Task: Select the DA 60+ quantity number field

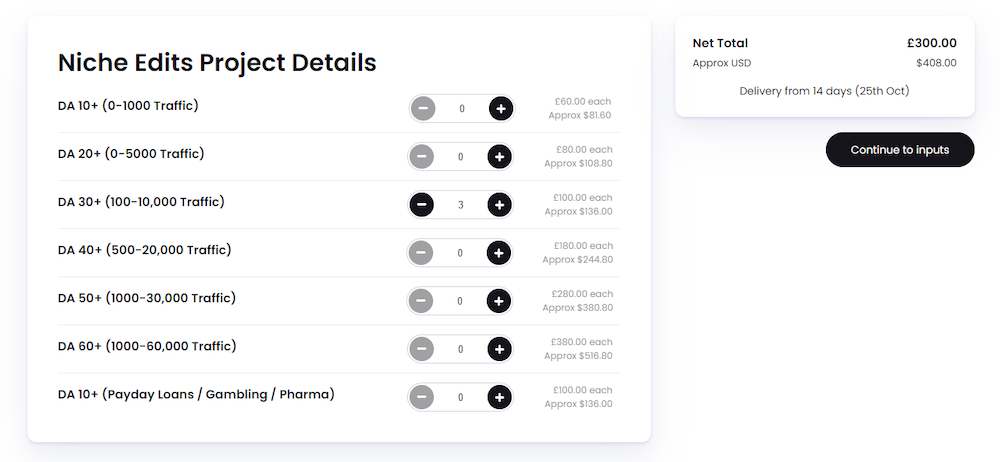Action: click(460, 349)
